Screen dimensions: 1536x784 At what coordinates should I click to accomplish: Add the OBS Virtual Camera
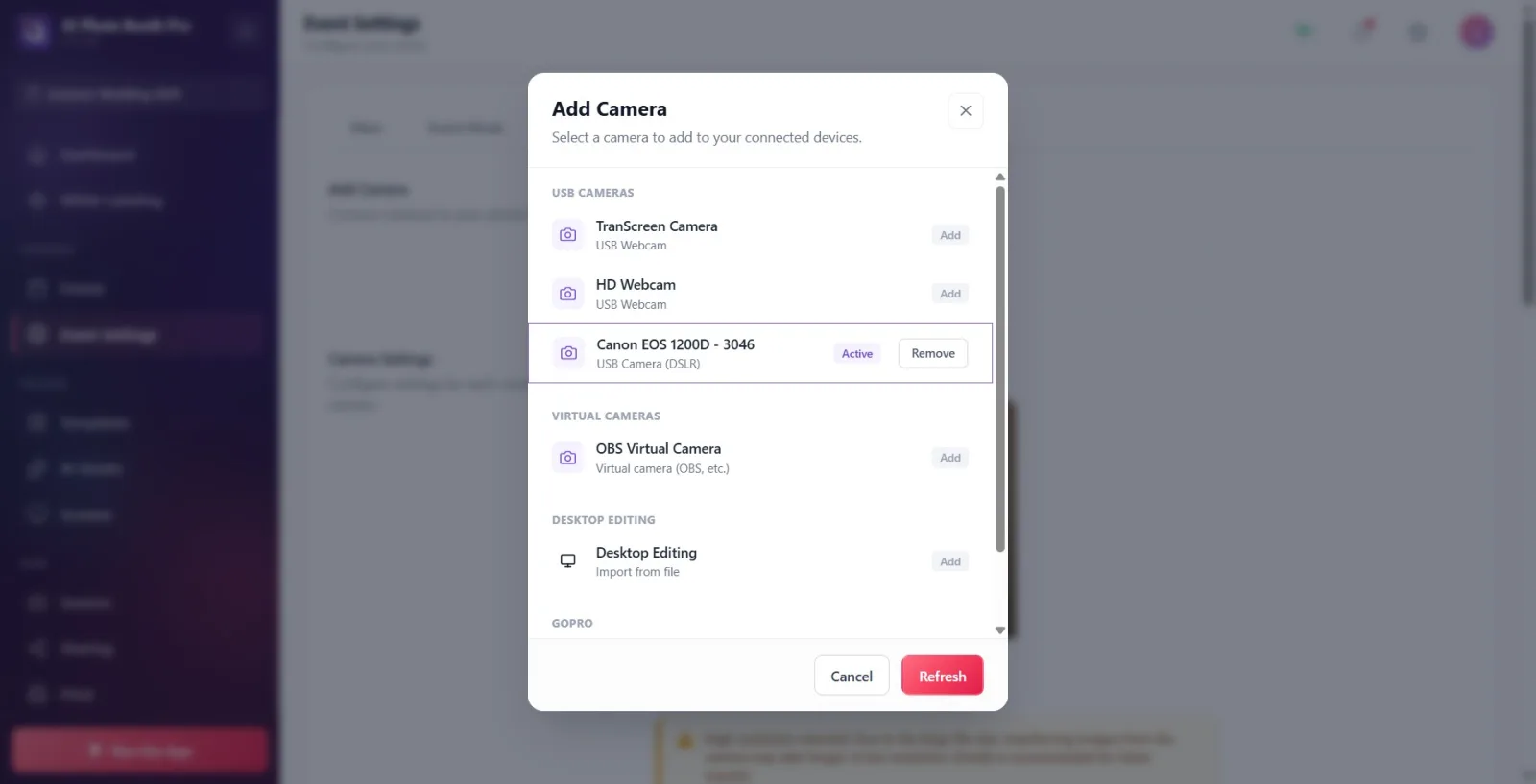pyautogui.click(x=950, y=458)
